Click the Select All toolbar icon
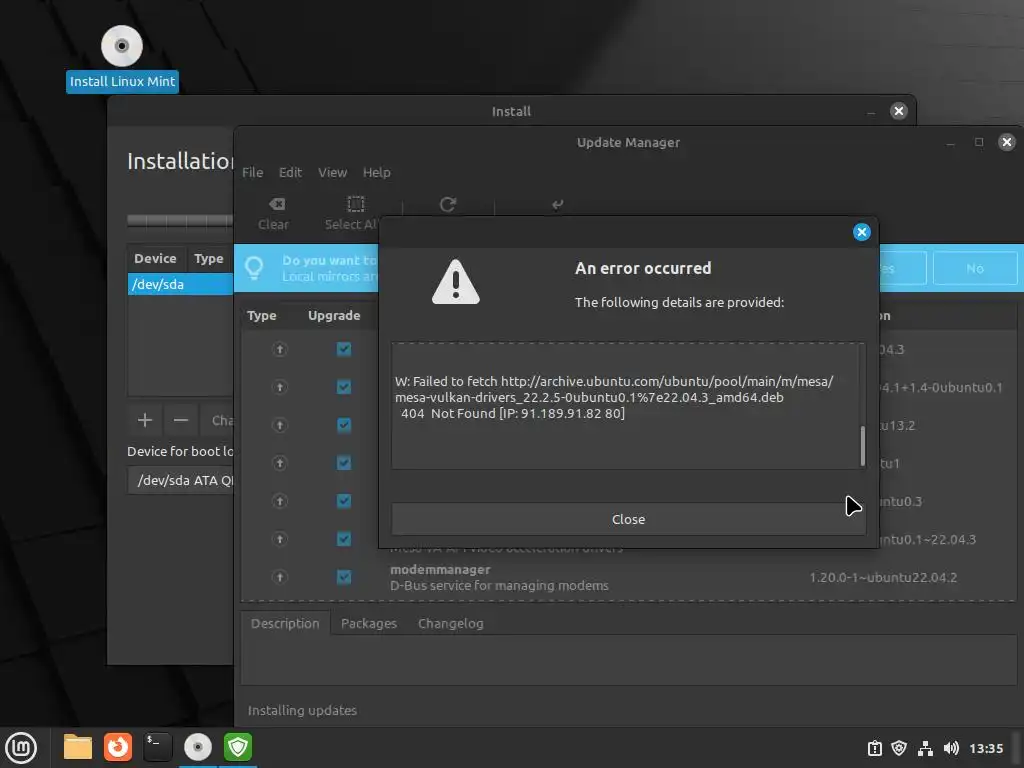This screenshot has height=768, width=1024. tap(355, 204)
